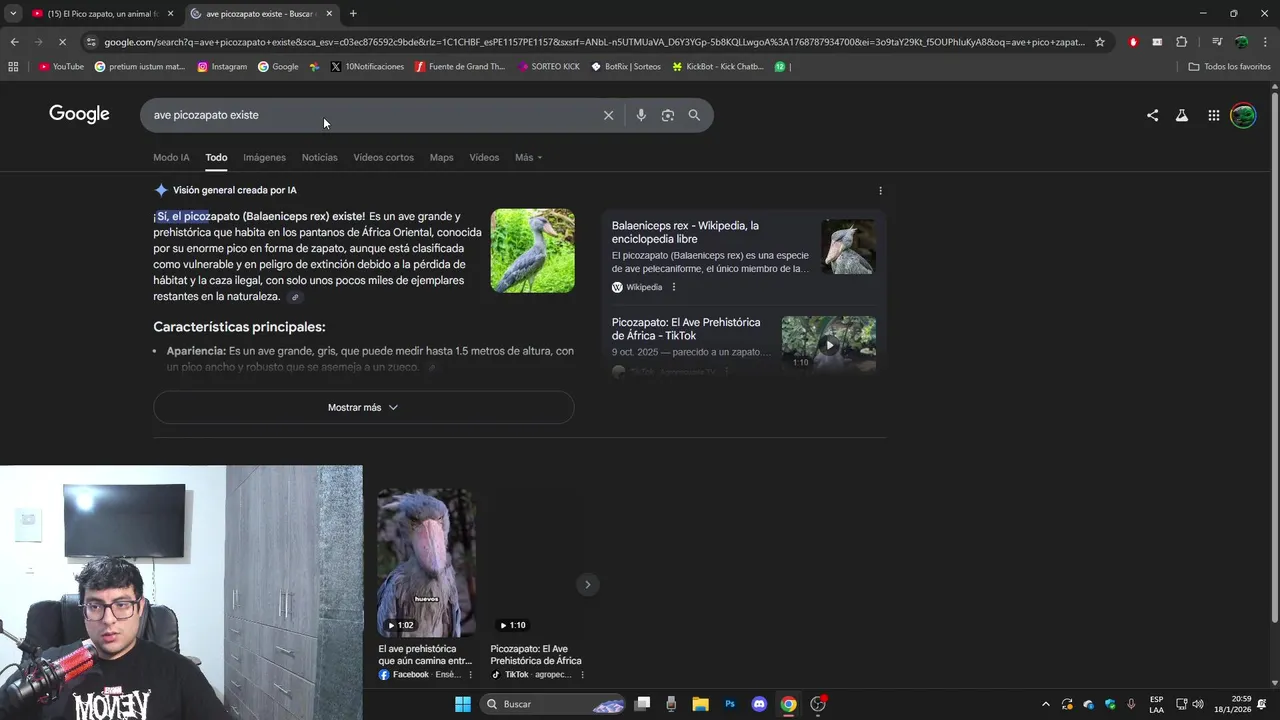Viewport: 1280px width, 720px height.
Task: Click the citation link icon after first paragraph
Action: pyautogui.click(x=295, y=297)
